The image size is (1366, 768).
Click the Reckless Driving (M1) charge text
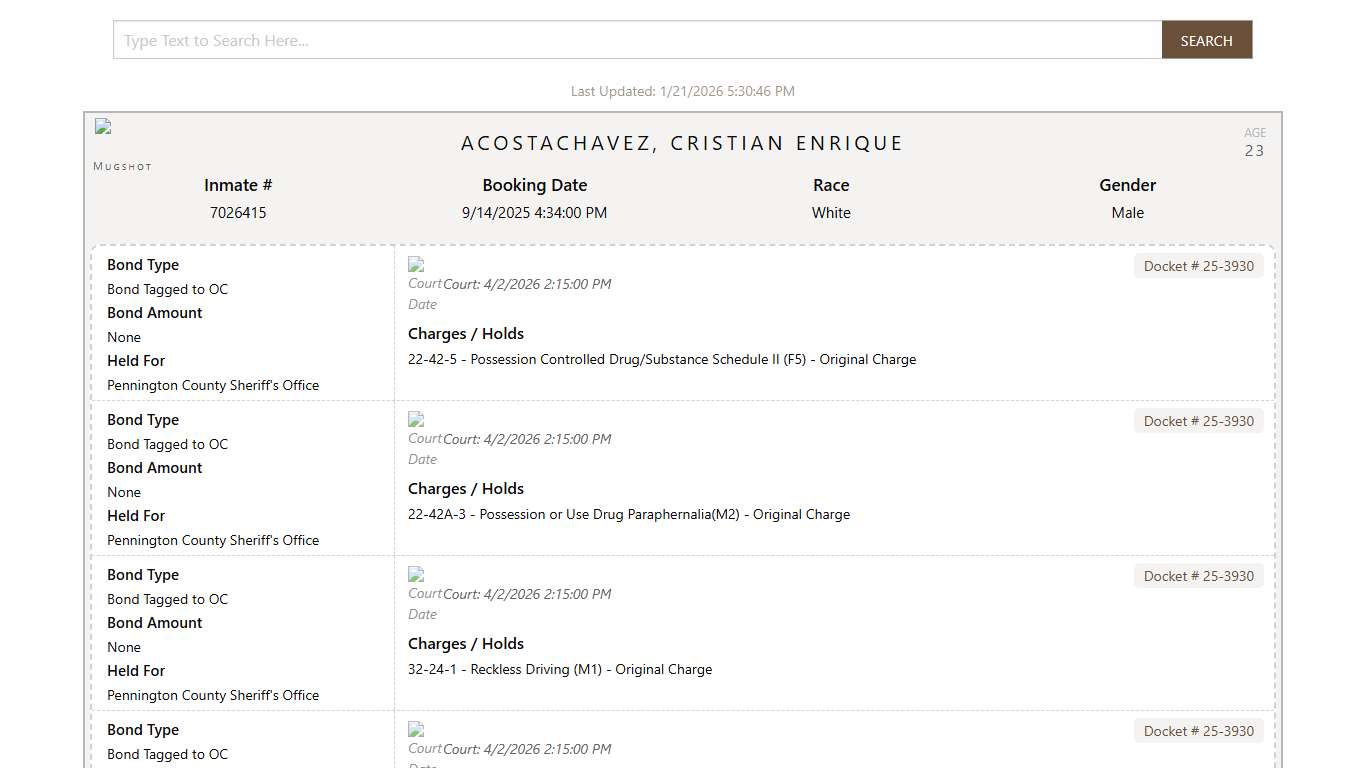(x=559, y=670)
